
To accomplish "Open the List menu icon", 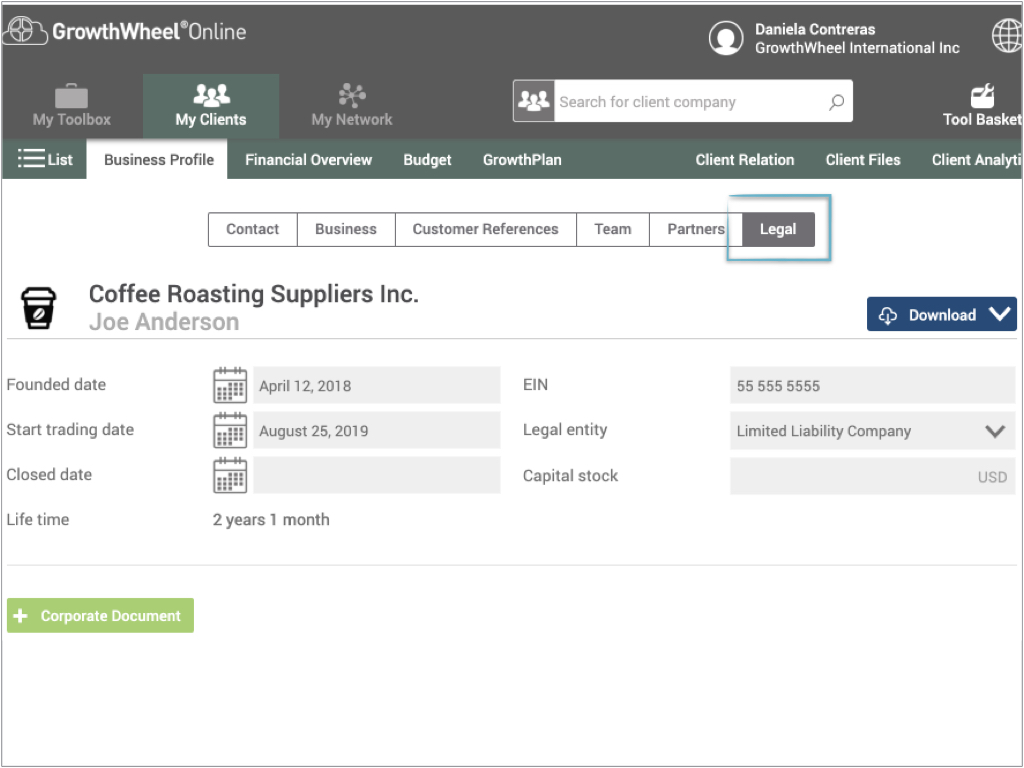I will (31, 159).
